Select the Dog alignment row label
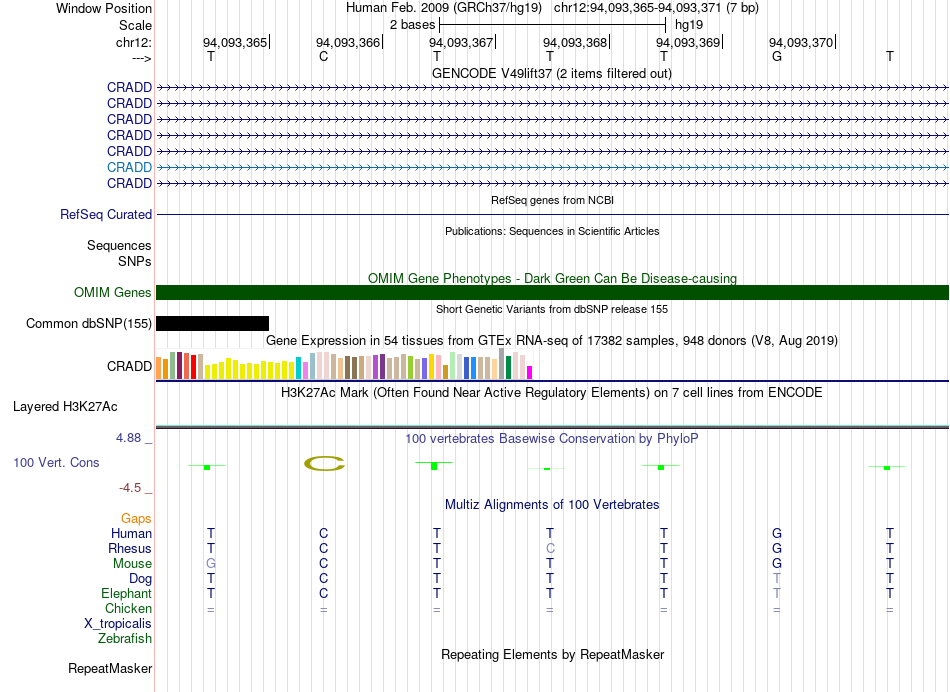This screenshot has height=692, width=950. (x=140, y=579)
